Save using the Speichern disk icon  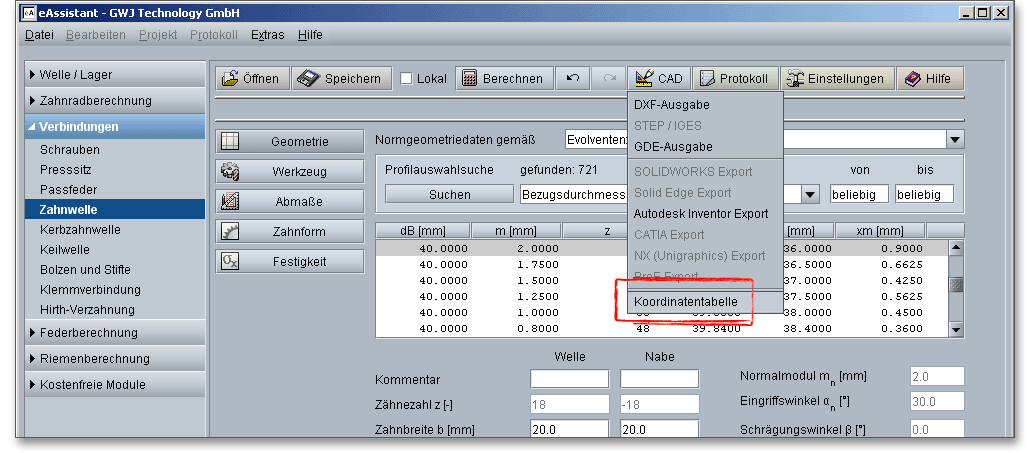coord(340,79)
